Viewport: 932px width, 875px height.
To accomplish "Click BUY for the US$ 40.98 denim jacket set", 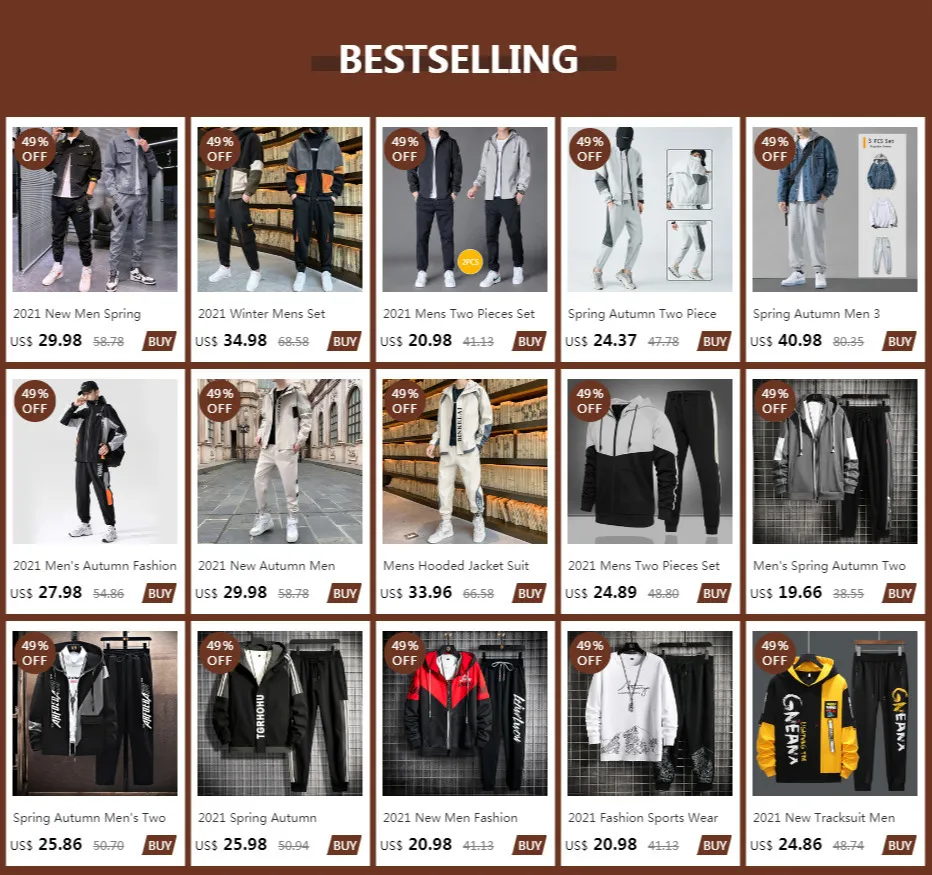I will click(x=899, y=341).
